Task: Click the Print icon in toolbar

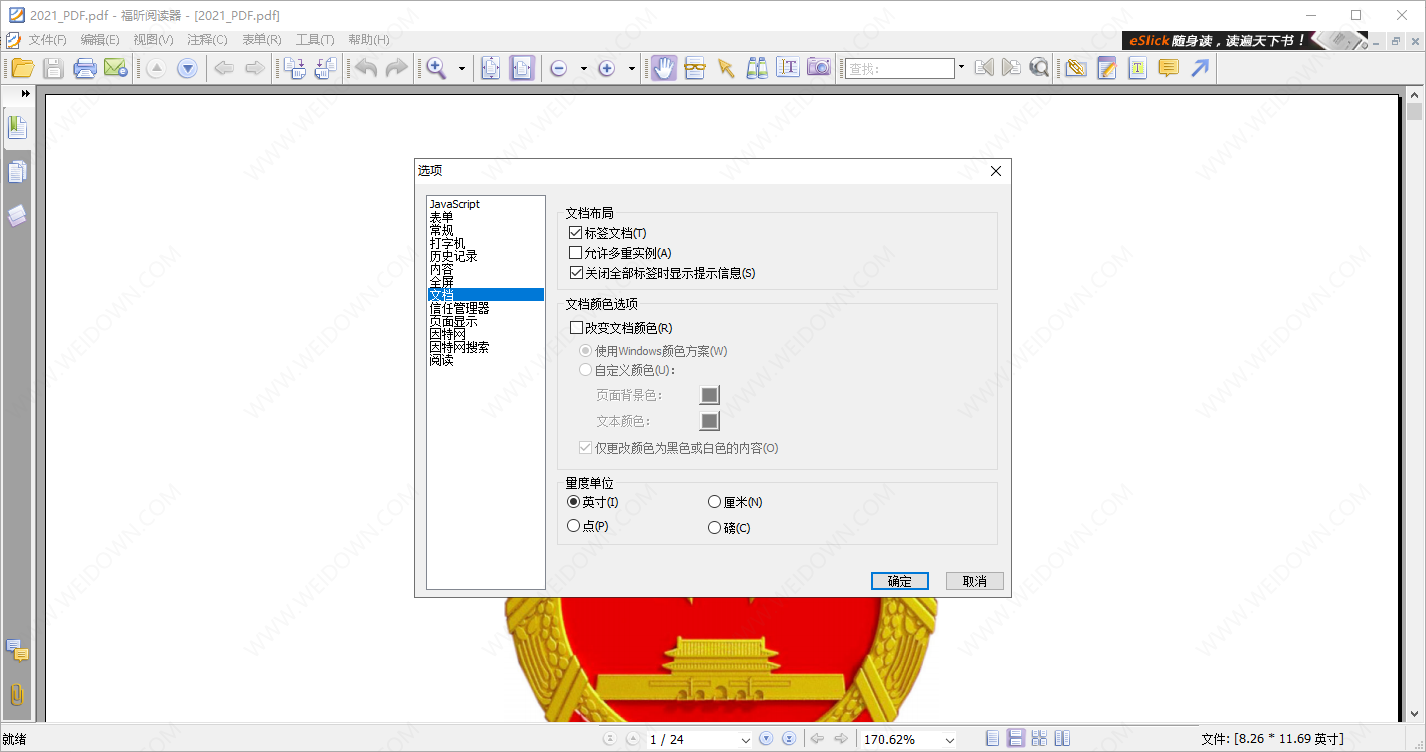Action: click(85, 68)
